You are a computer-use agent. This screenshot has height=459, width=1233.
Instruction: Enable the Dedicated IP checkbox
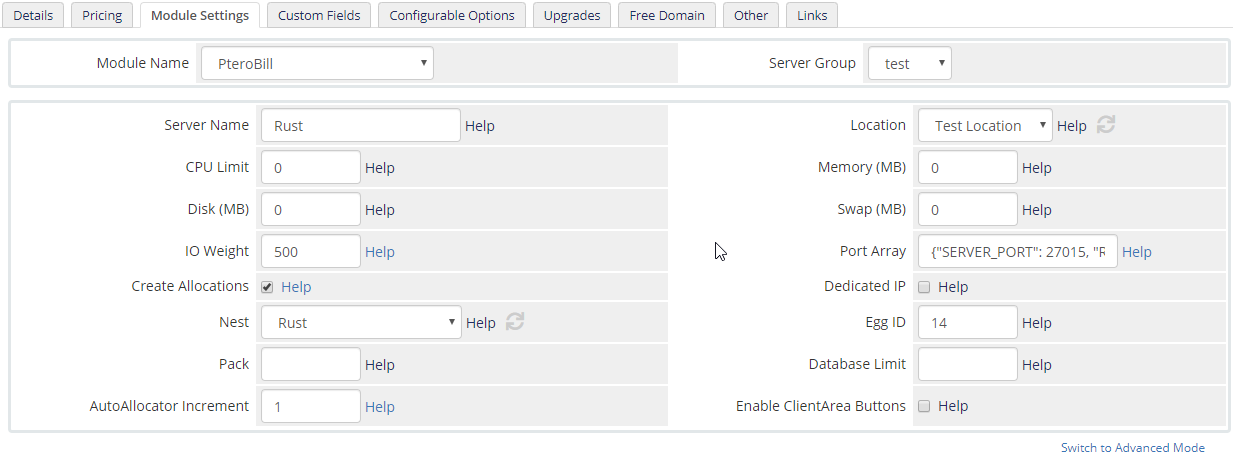tap(924, 287)
